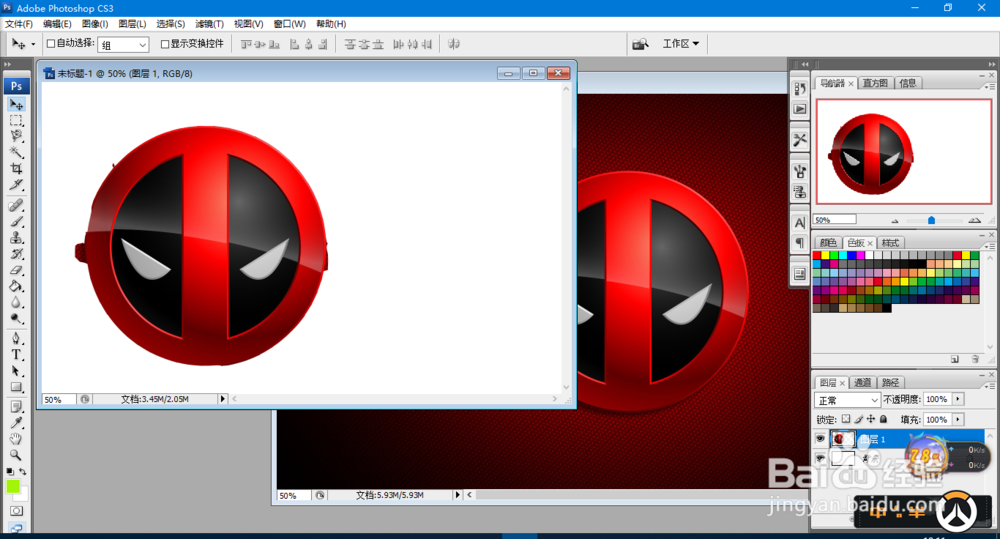This screenshot has height=539, width=1000.
Task: Open the tool preset picker arrow
Action: click(x=33, y=44)
